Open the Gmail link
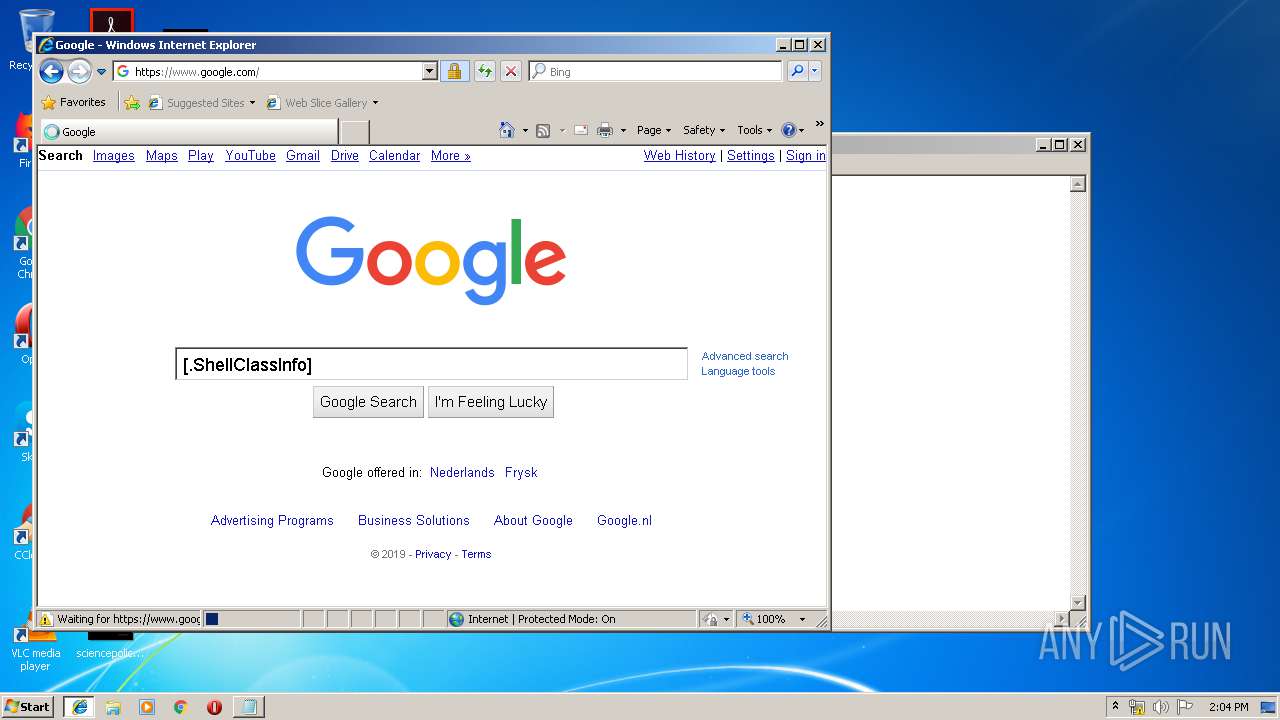1280x720 pixels. pos(303,155)
